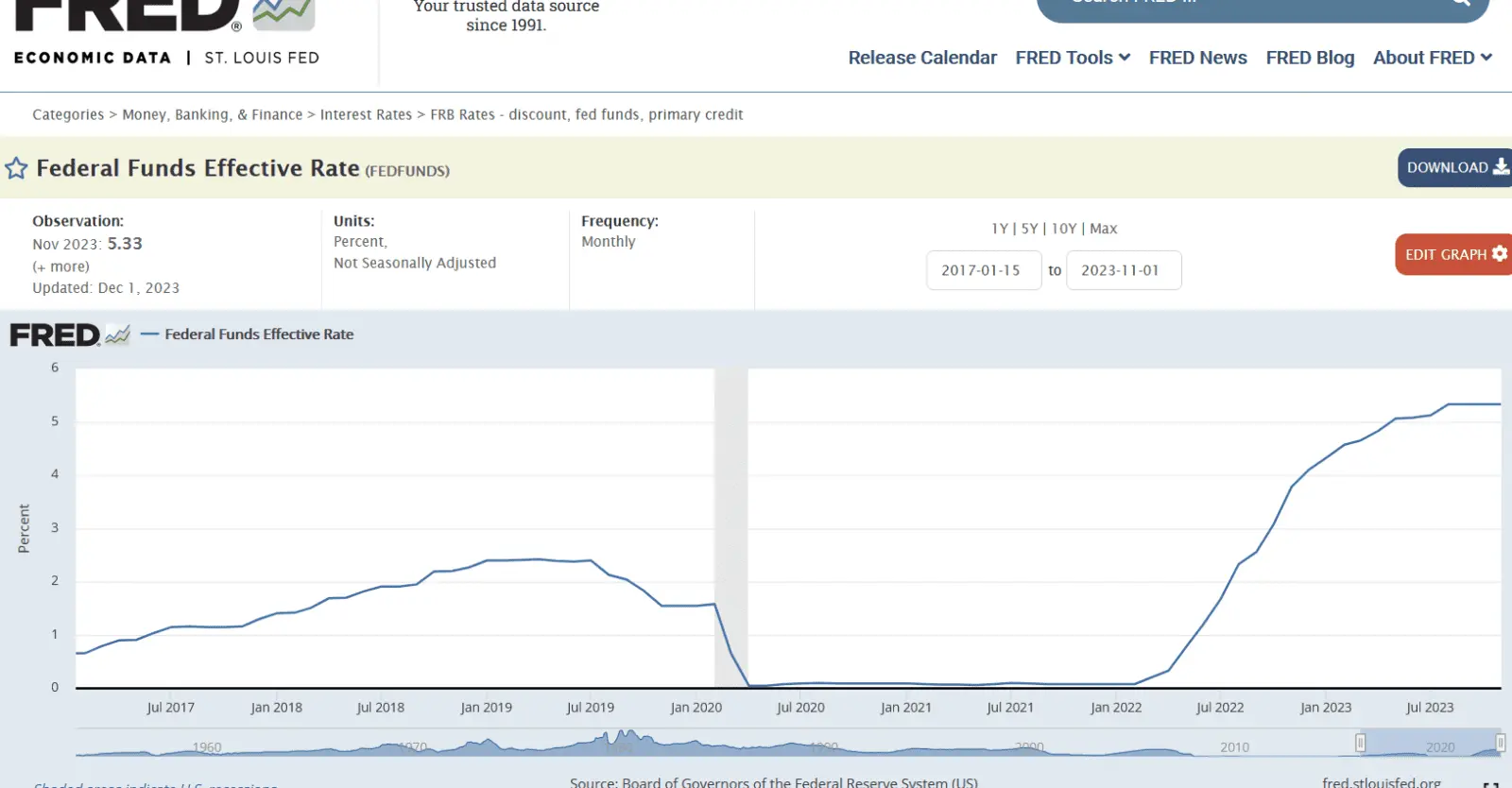
Task: Switch chart range to 5Y
Action: click(1029, 229)
